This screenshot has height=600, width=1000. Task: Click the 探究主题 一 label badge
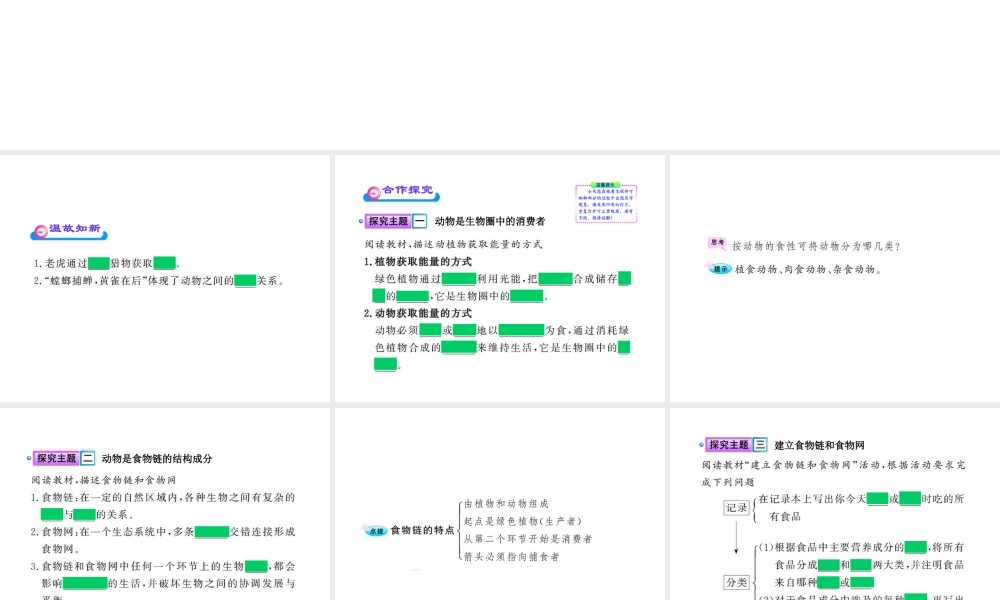395,221
